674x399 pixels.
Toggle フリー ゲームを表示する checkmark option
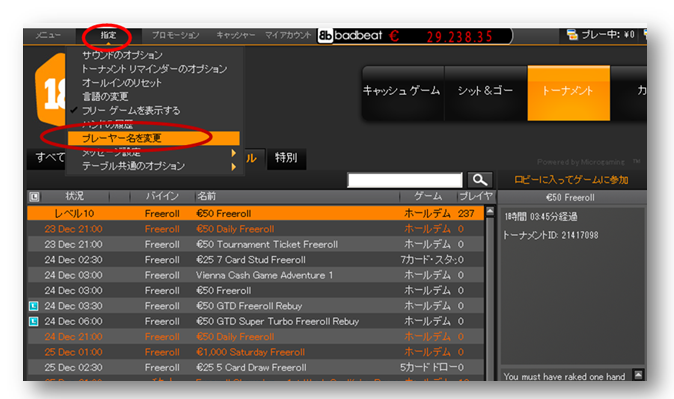pos(131,110)
